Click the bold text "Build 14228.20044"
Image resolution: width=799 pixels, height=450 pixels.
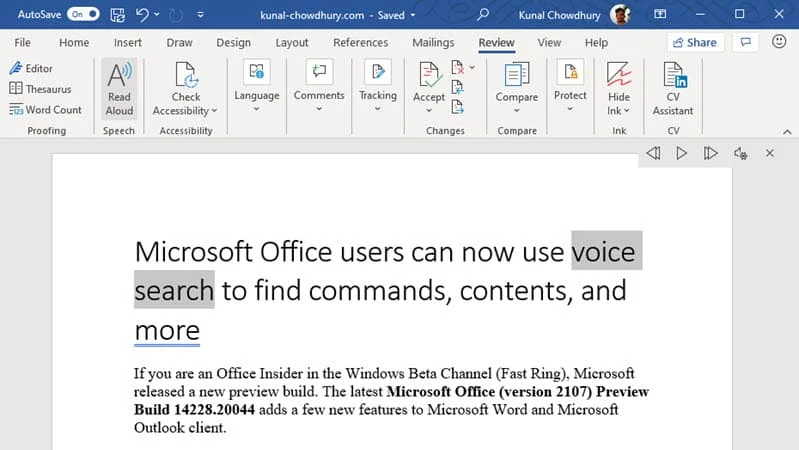point(194,410)
